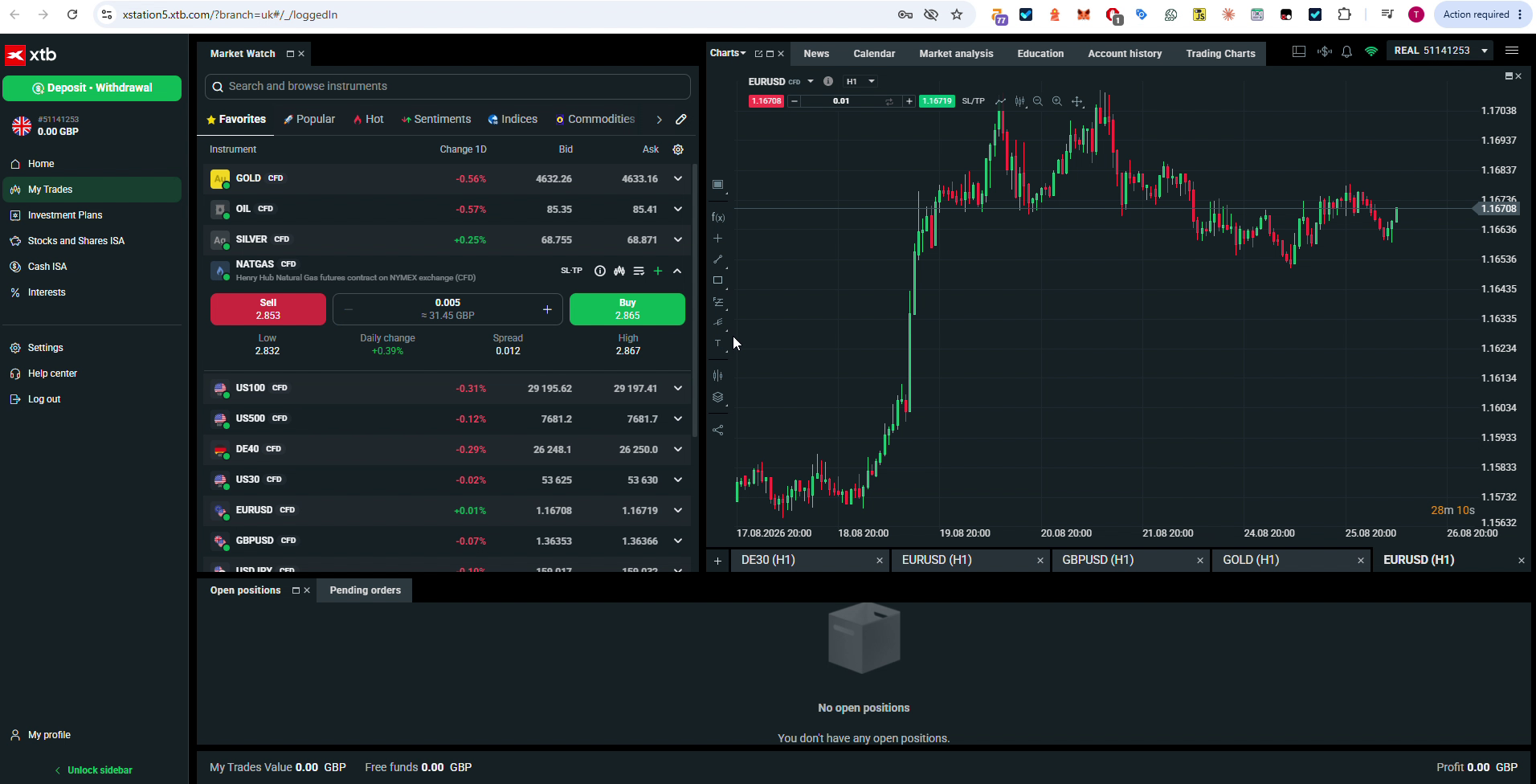Open notifications bell icon
The image size is (1536, 784).
tap(1347, 51)
